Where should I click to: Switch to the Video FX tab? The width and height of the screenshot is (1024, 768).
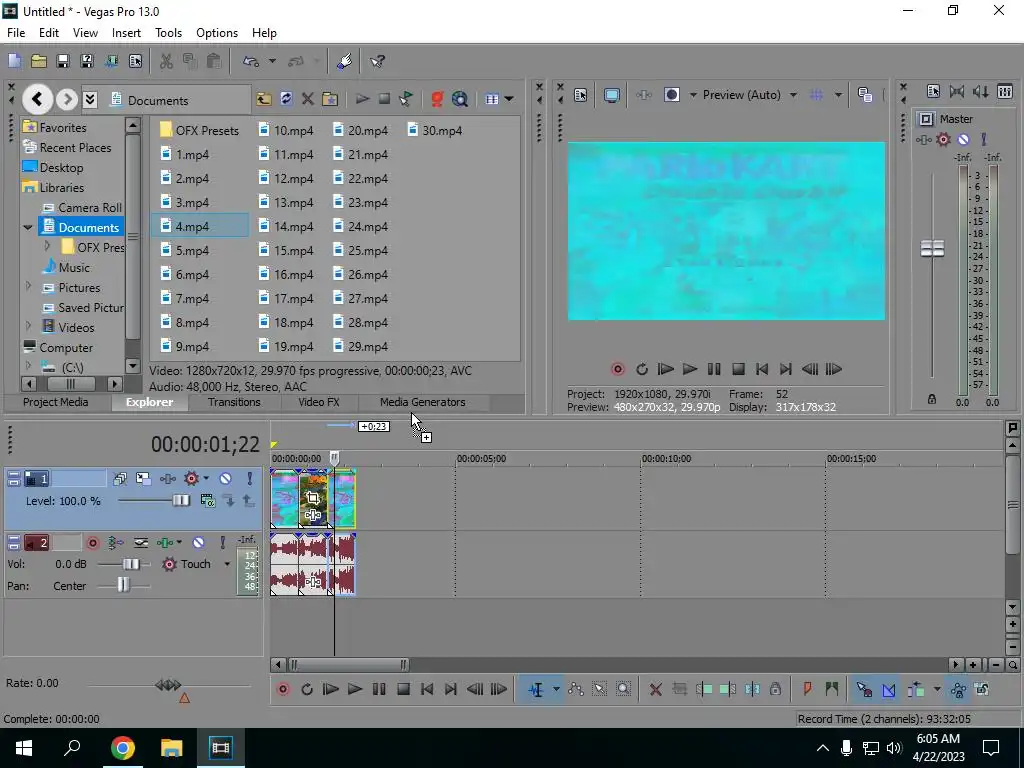click(319, 402)
